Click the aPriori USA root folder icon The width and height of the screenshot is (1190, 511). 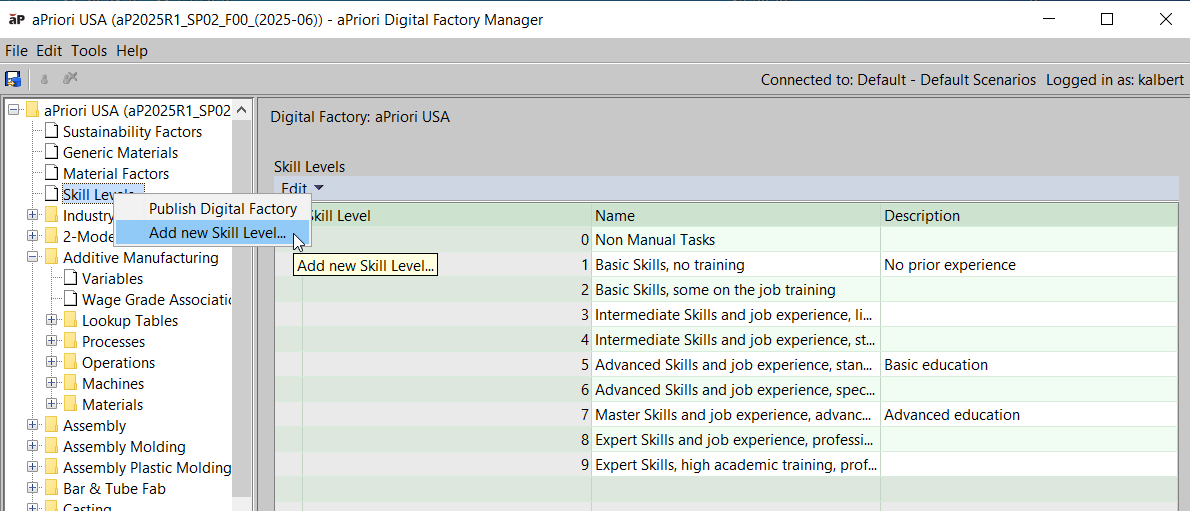(x=32, y=111)
